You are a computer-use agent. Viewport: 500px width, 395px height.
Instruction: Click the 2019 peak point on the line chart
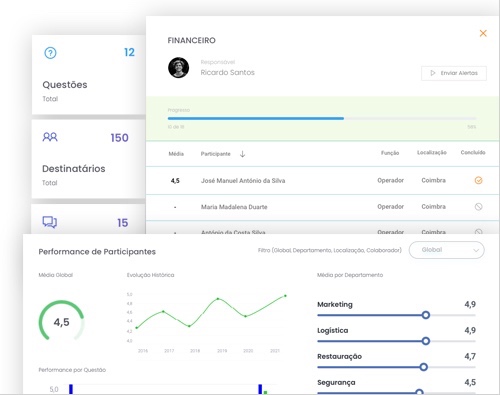(x=218, y=299)
